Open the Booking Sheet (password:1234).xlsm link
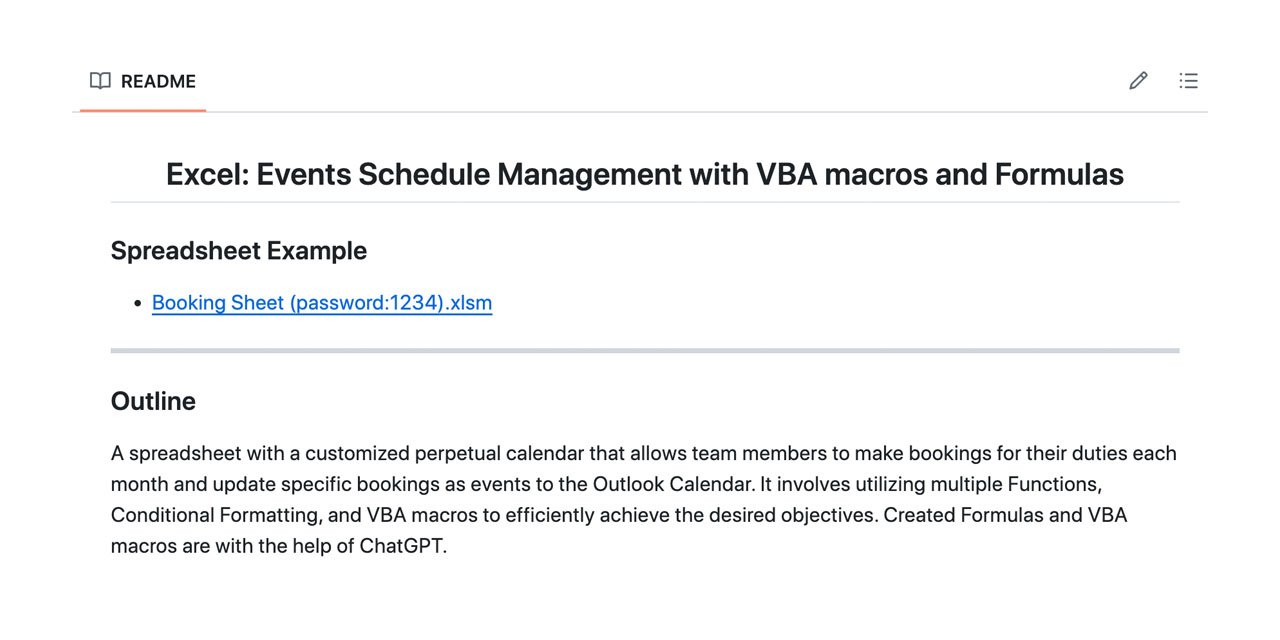 point(322,303)
